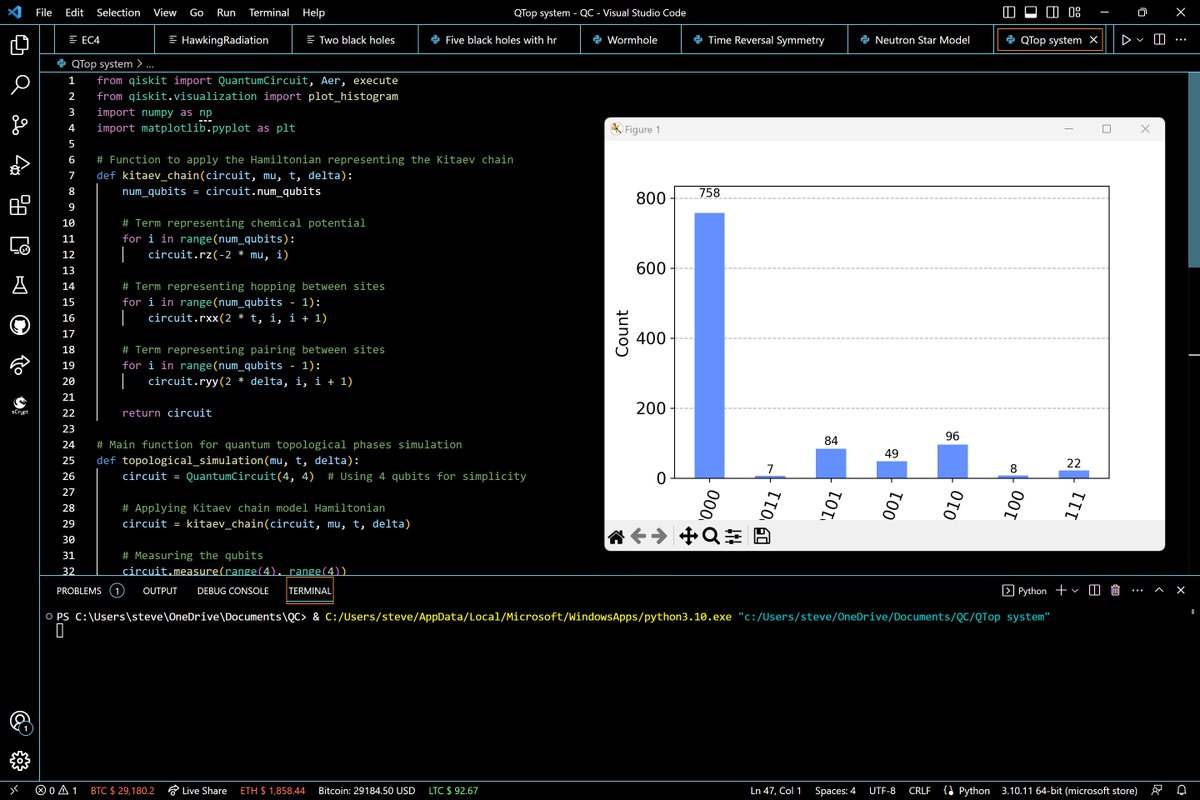The width and height of the screenshot is (1200, 800).
Task: Open the new terminal launch profile dropdown
Action: click(1076, 591)
